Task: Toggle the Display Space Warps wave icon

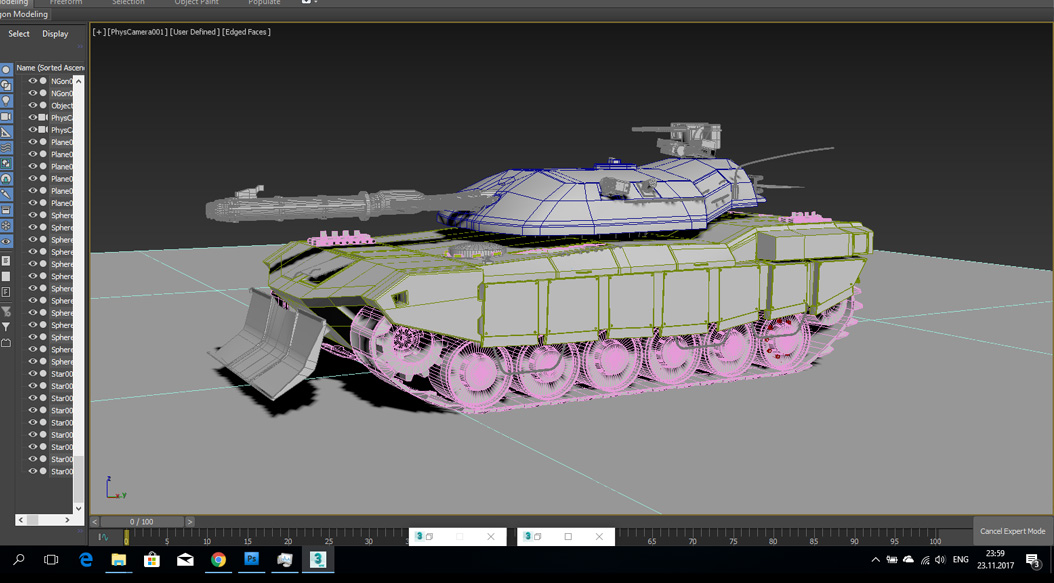Action: (x=6, y=147)
